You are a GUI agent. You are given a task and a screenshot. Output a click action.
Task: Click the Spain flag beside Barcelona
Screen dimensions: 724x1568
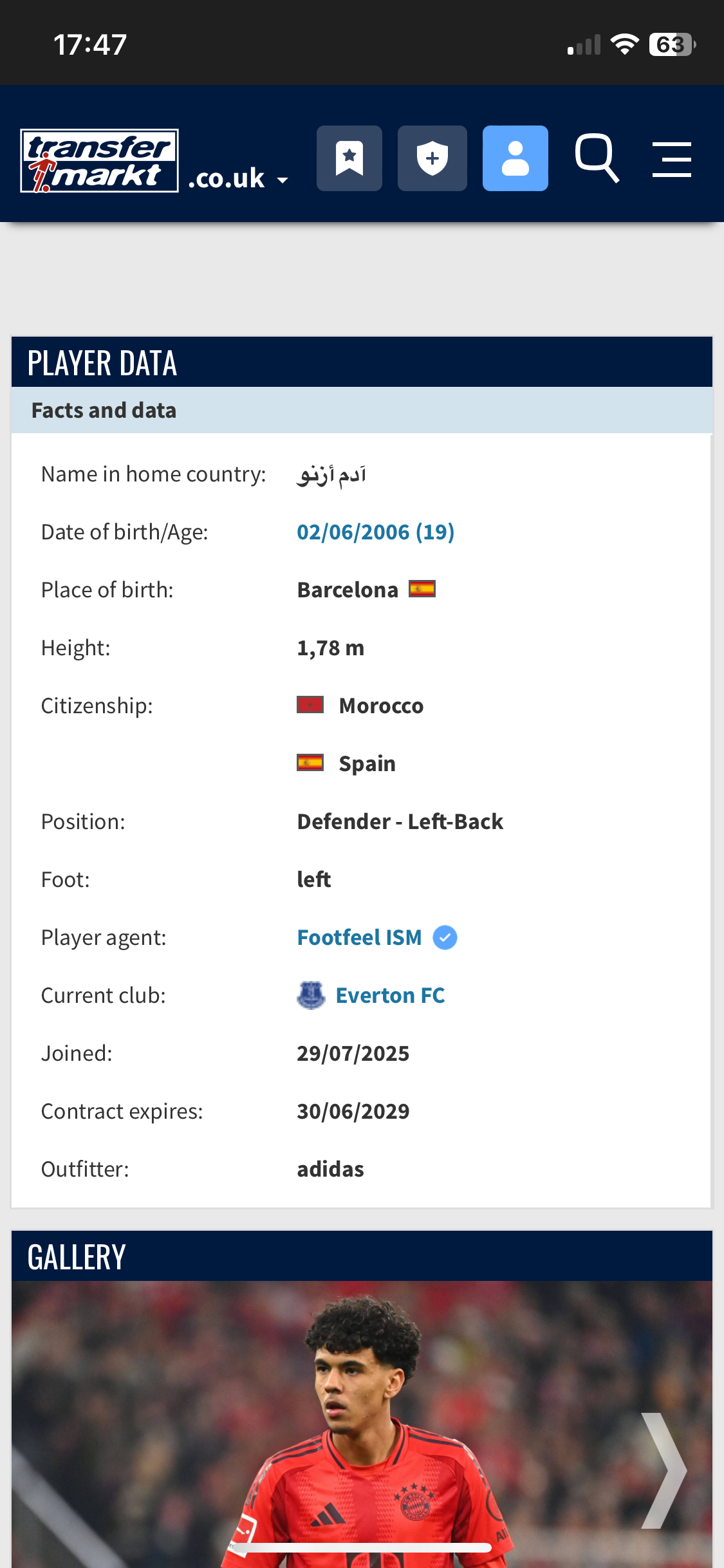(422, 589)
